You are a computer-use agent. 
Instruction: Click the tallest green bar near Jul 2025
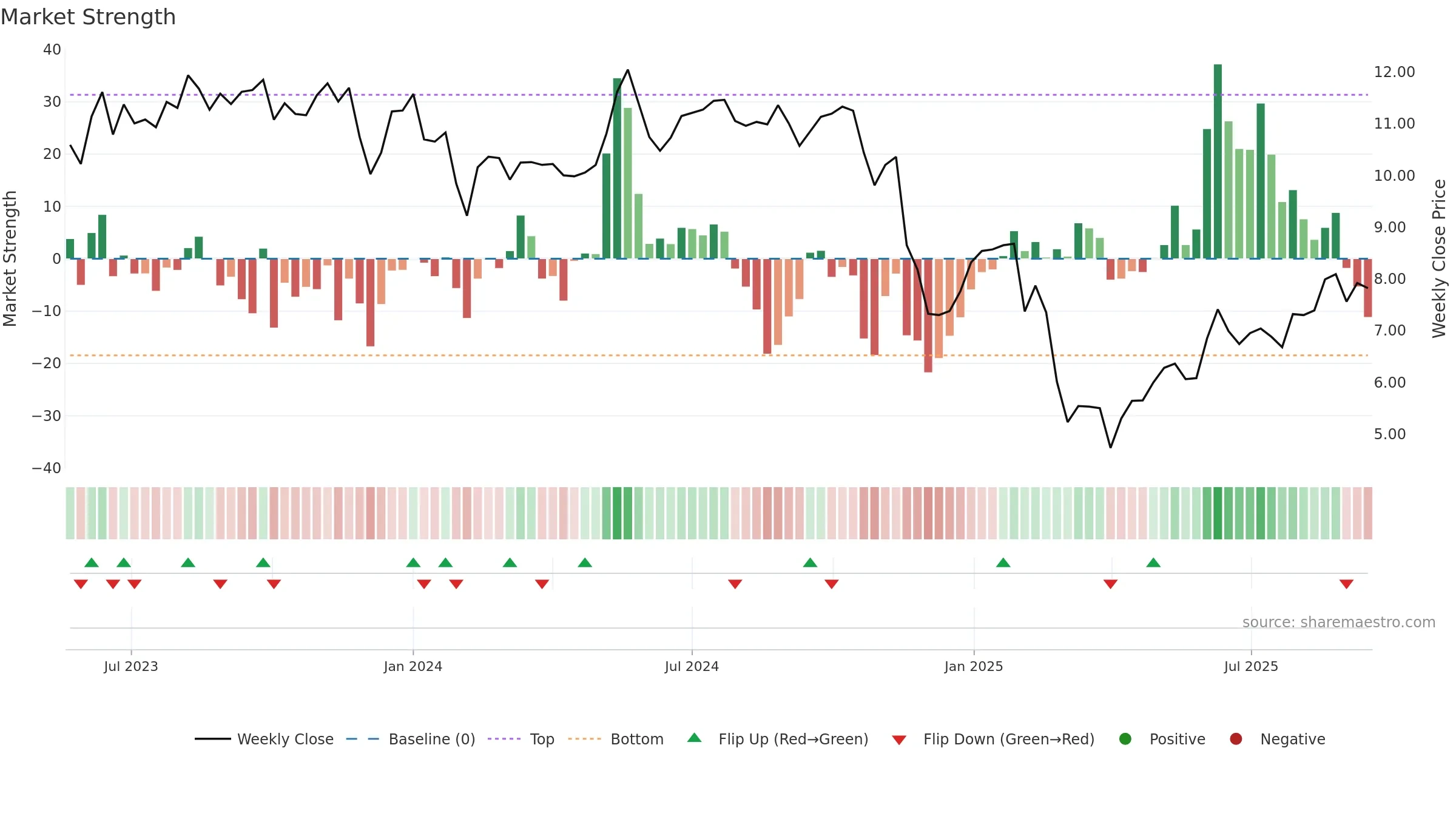[1218, 161]
